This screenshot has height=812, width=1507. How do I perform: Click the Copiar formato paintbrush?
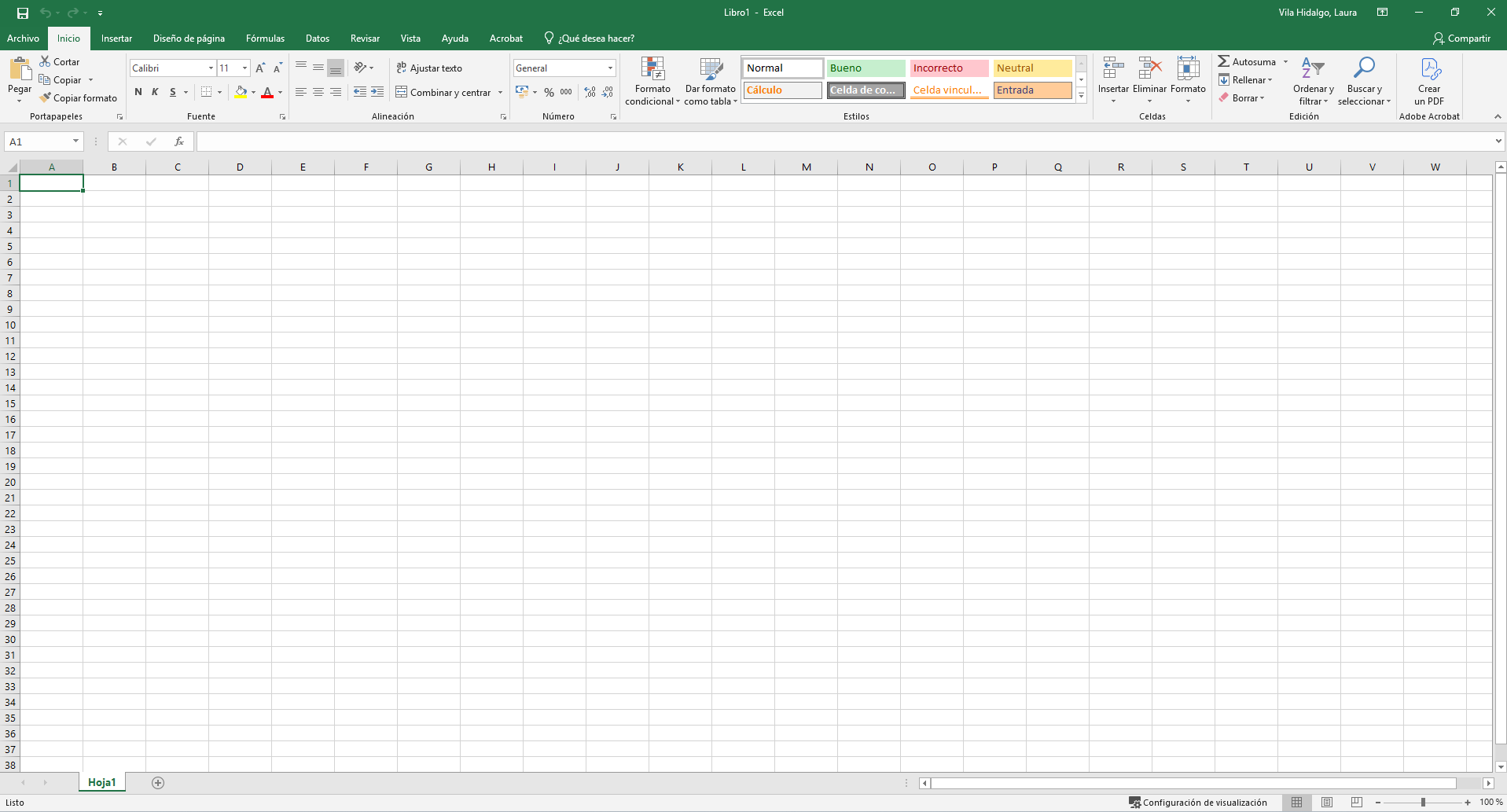tap(46, 98)
